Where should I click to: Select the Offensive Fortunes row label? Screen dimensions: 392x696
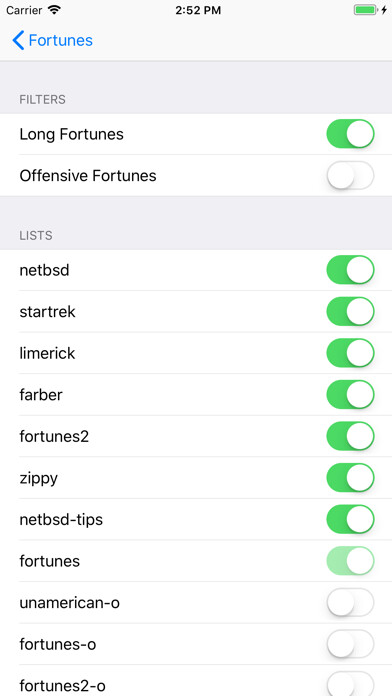point(88,176)
